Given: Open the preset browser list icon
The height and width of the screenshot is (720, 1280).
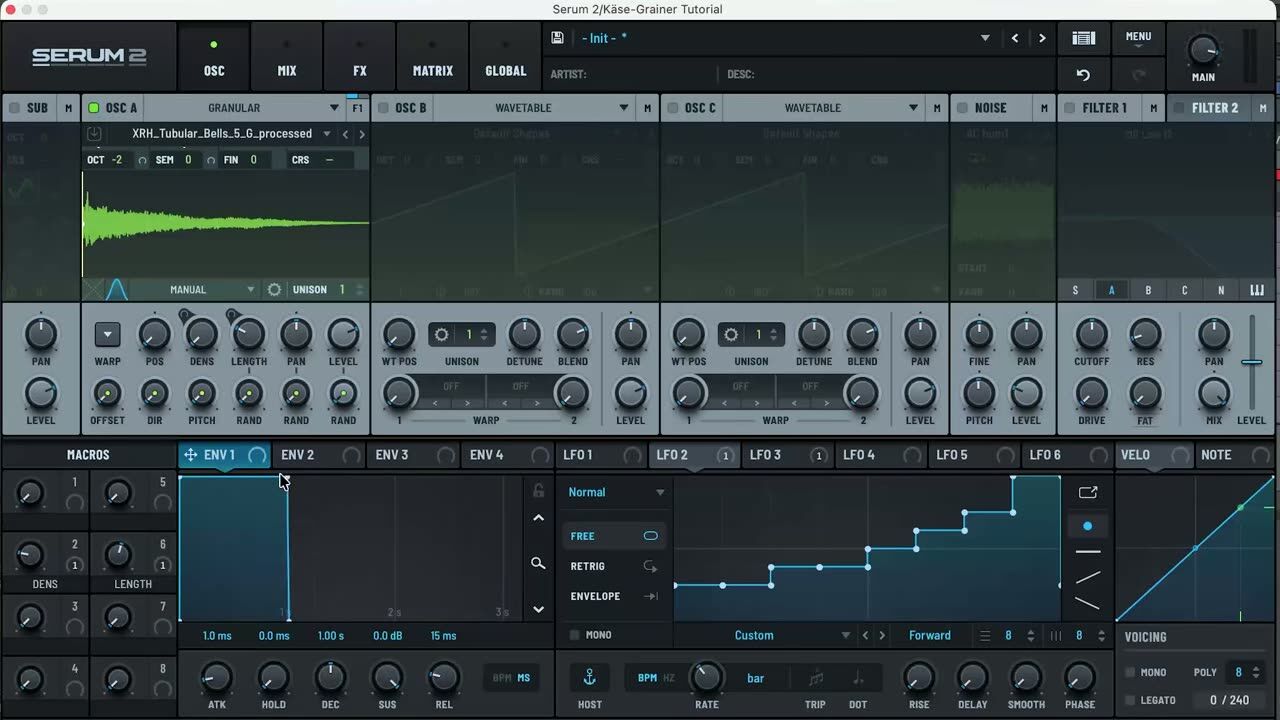Looking at the screenshot, I should (x=1083, y=38).
